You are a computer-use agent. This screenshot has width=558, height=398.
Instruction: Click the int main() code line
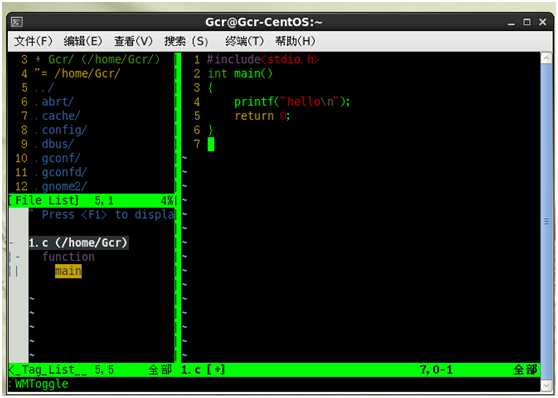(x=240, y=74)
